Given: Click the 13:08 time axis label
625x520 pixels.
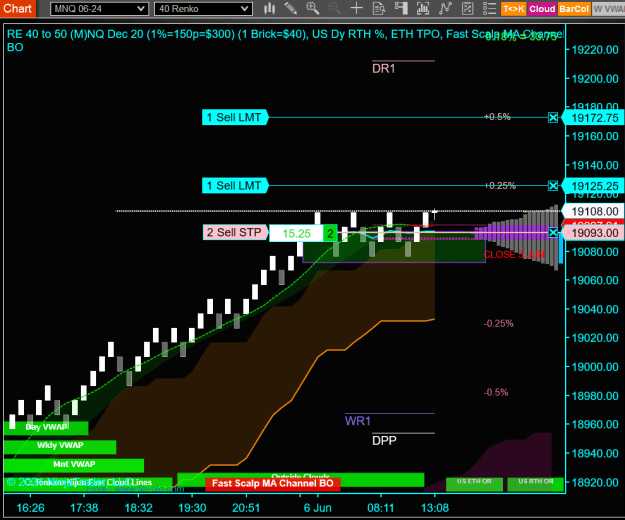Looking at the screenshot, I should tap(435, 508).
